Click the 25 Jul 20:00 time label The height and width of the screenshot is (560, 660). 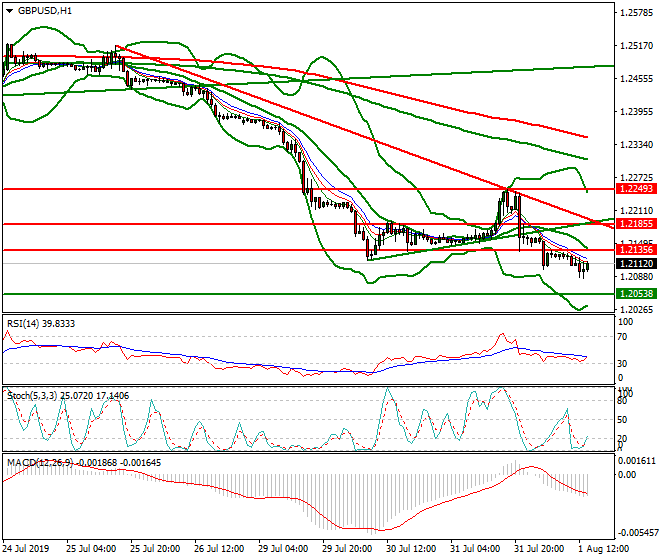click(155, 549)
